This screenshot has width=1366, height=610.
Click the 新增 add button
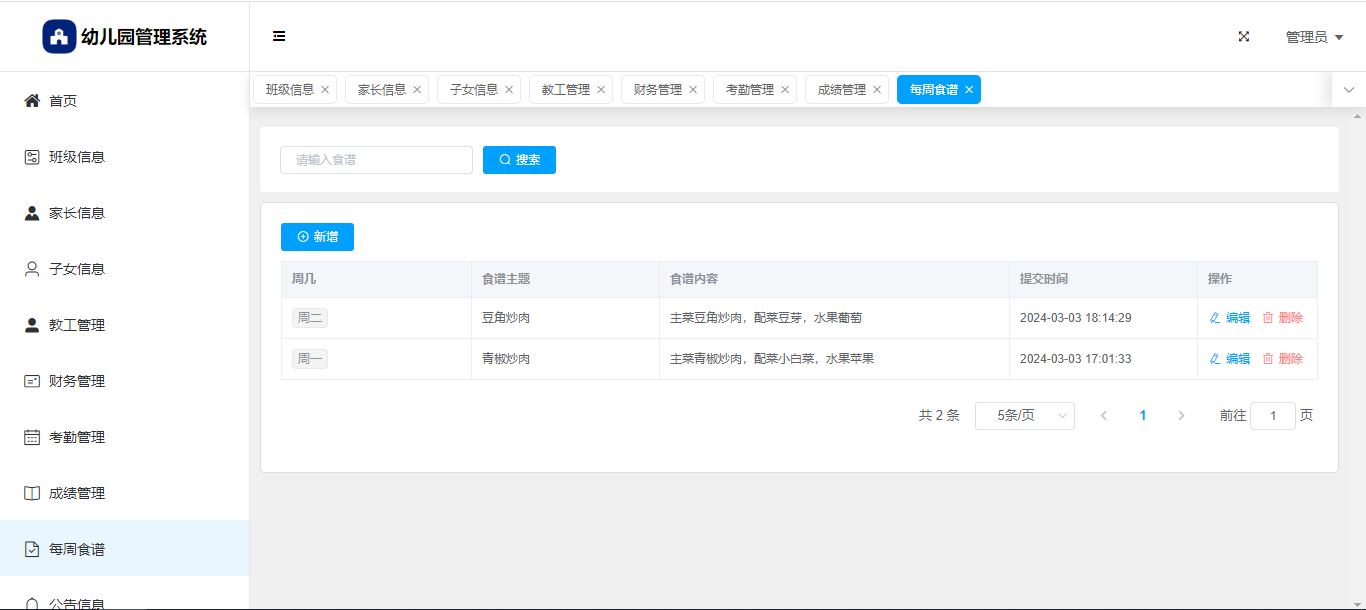tap(317, 237)
